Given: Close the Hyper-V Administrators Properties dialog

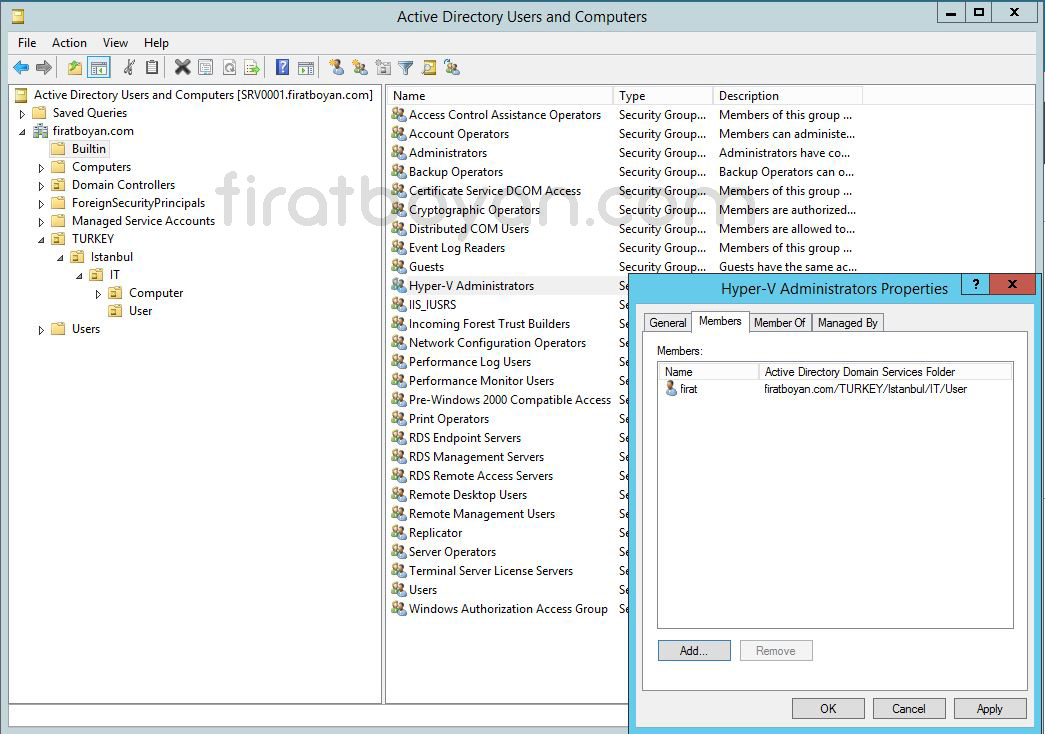Looking at the screenshot, I should (1012, 285).
